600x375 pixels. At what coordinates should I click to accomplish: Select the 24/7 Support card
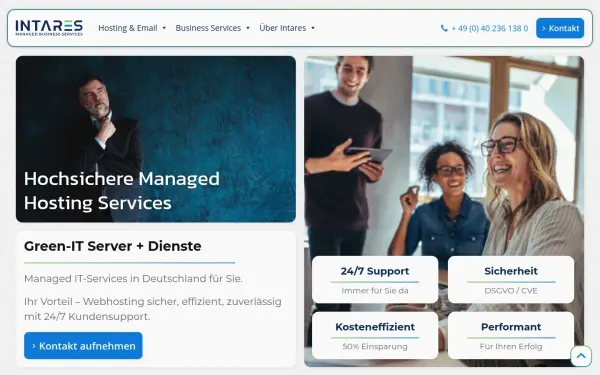[x=375, y=280]
